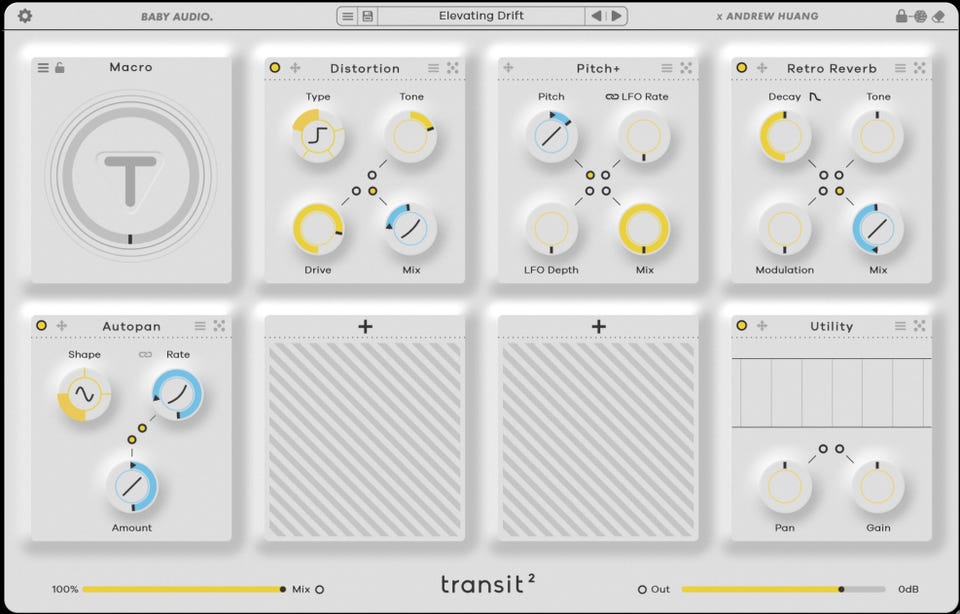The image size is (960, 614).
Task: Click the output gain slider
Action: click(784, 589)
